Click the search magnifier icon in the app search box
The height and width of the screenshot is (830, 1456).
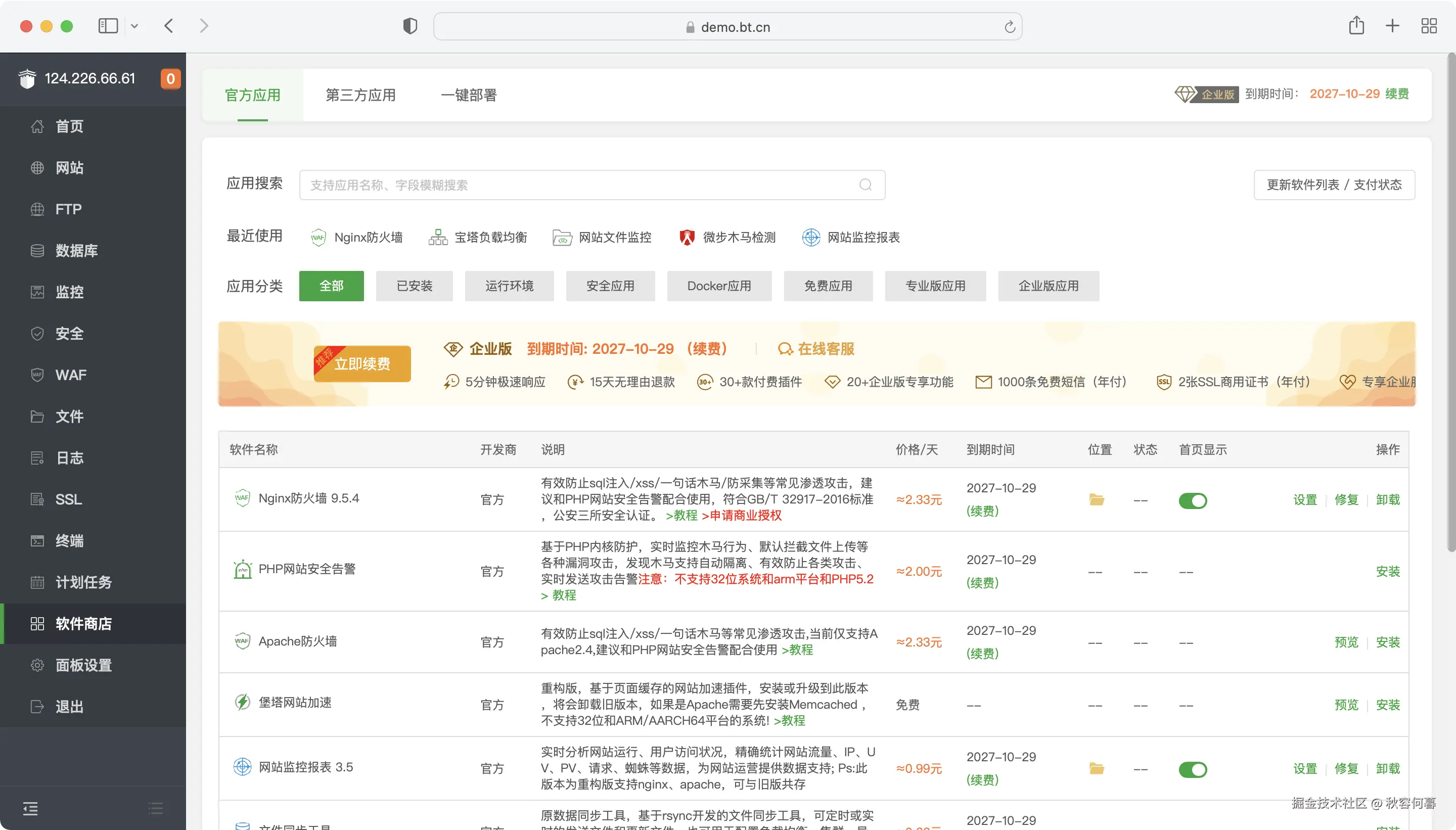click(865, 185)
